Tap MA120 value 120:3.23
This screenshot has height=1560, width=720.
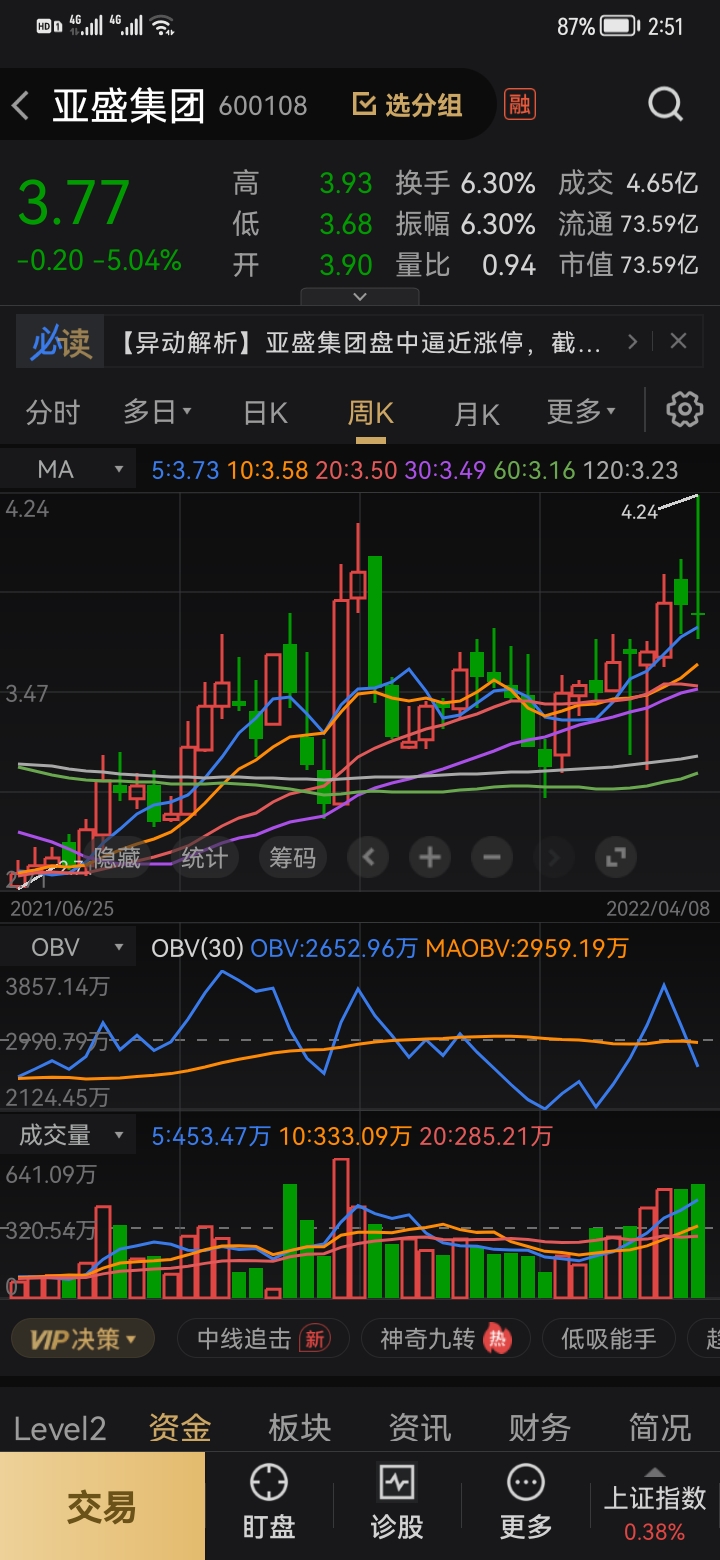628,470
